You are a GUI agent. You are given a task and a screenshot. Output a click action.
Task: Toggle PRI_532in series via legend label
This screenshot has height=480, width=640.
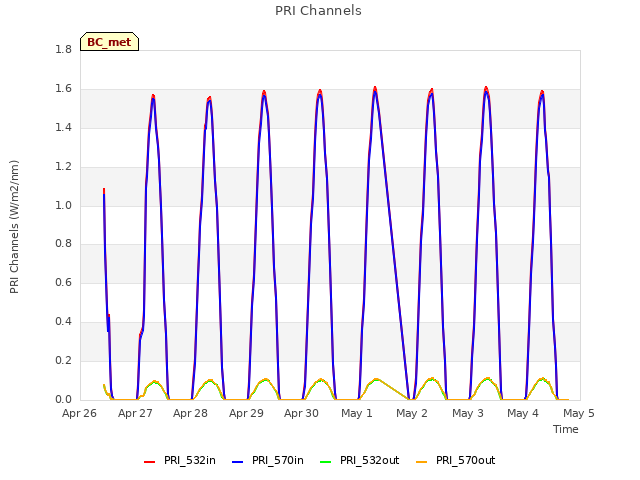coord(190,460)
